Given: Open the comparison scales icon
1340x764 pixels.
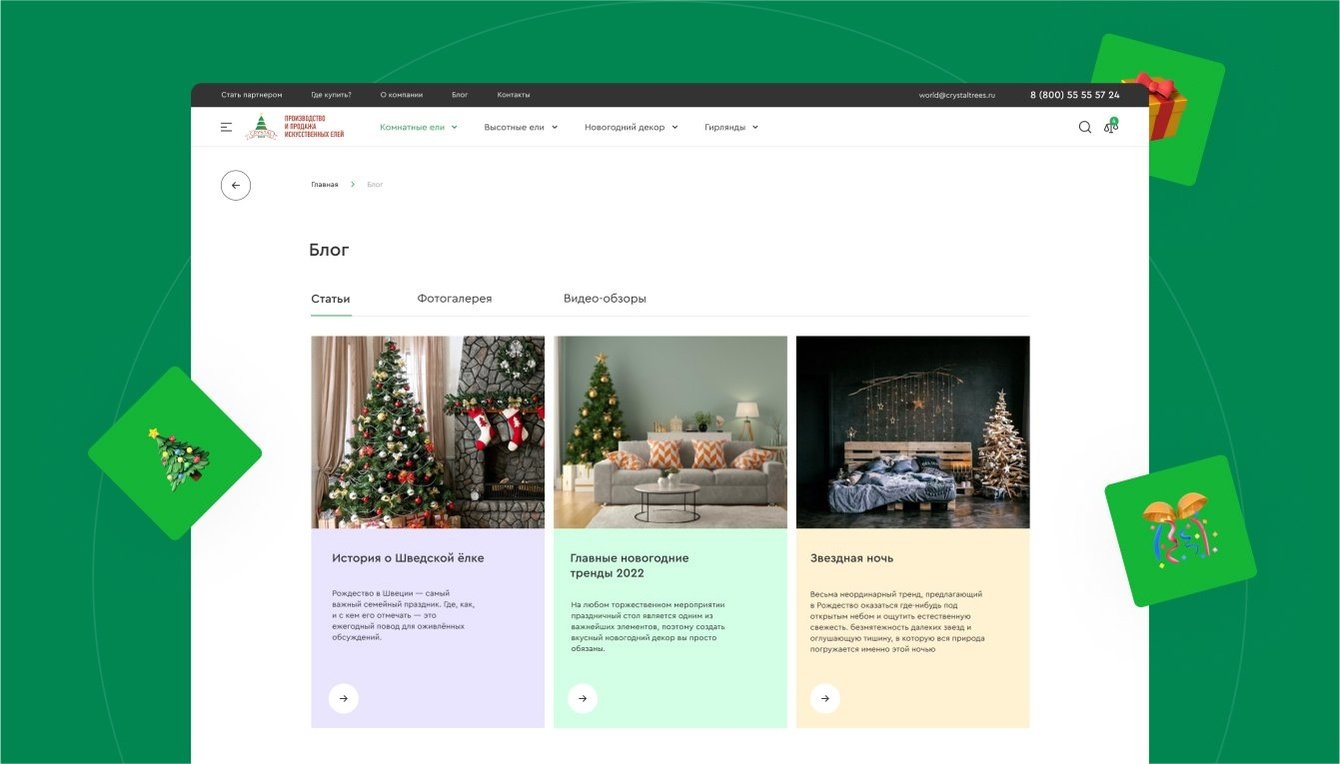Looking at the screenshot, I should tap(1111, 126).
